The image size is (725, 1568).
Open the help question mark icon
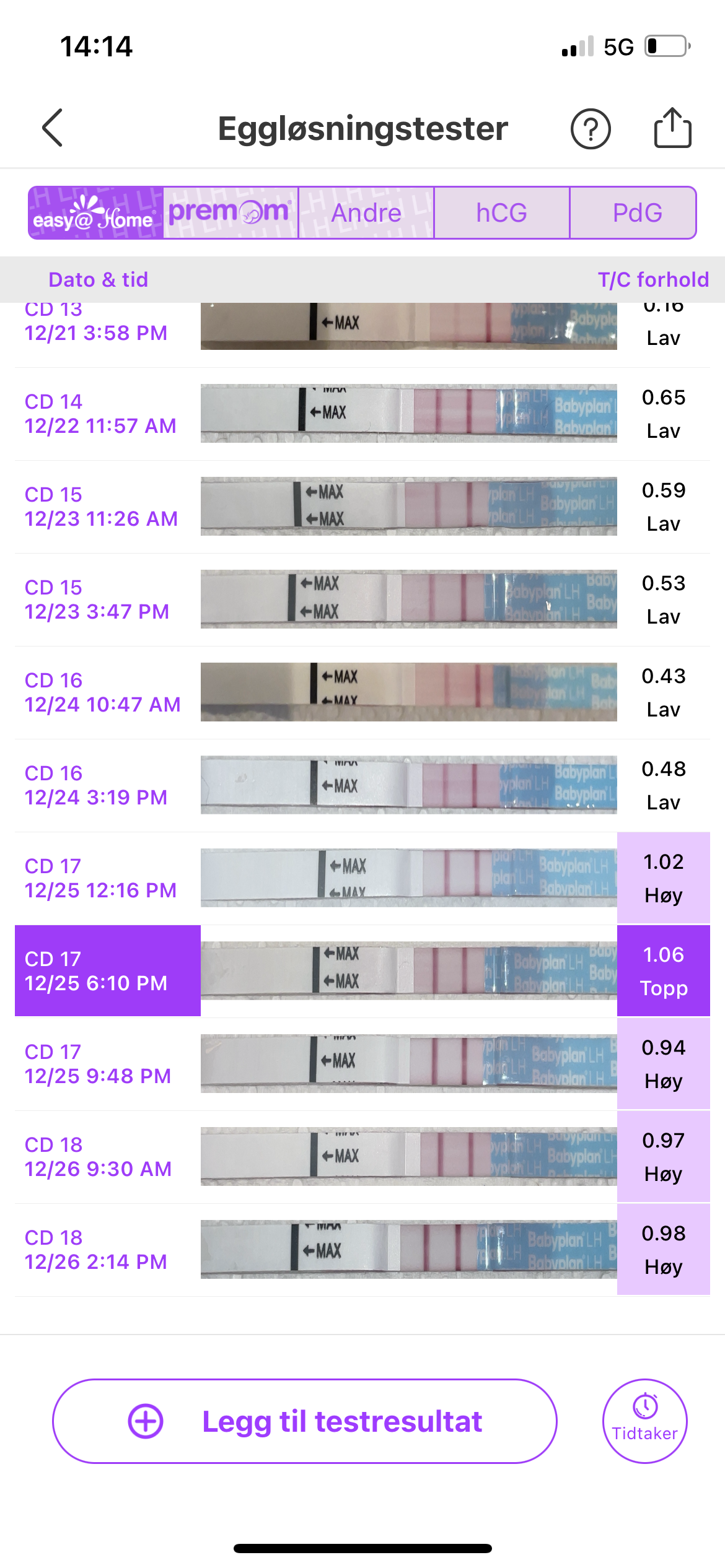click(590, 129)
